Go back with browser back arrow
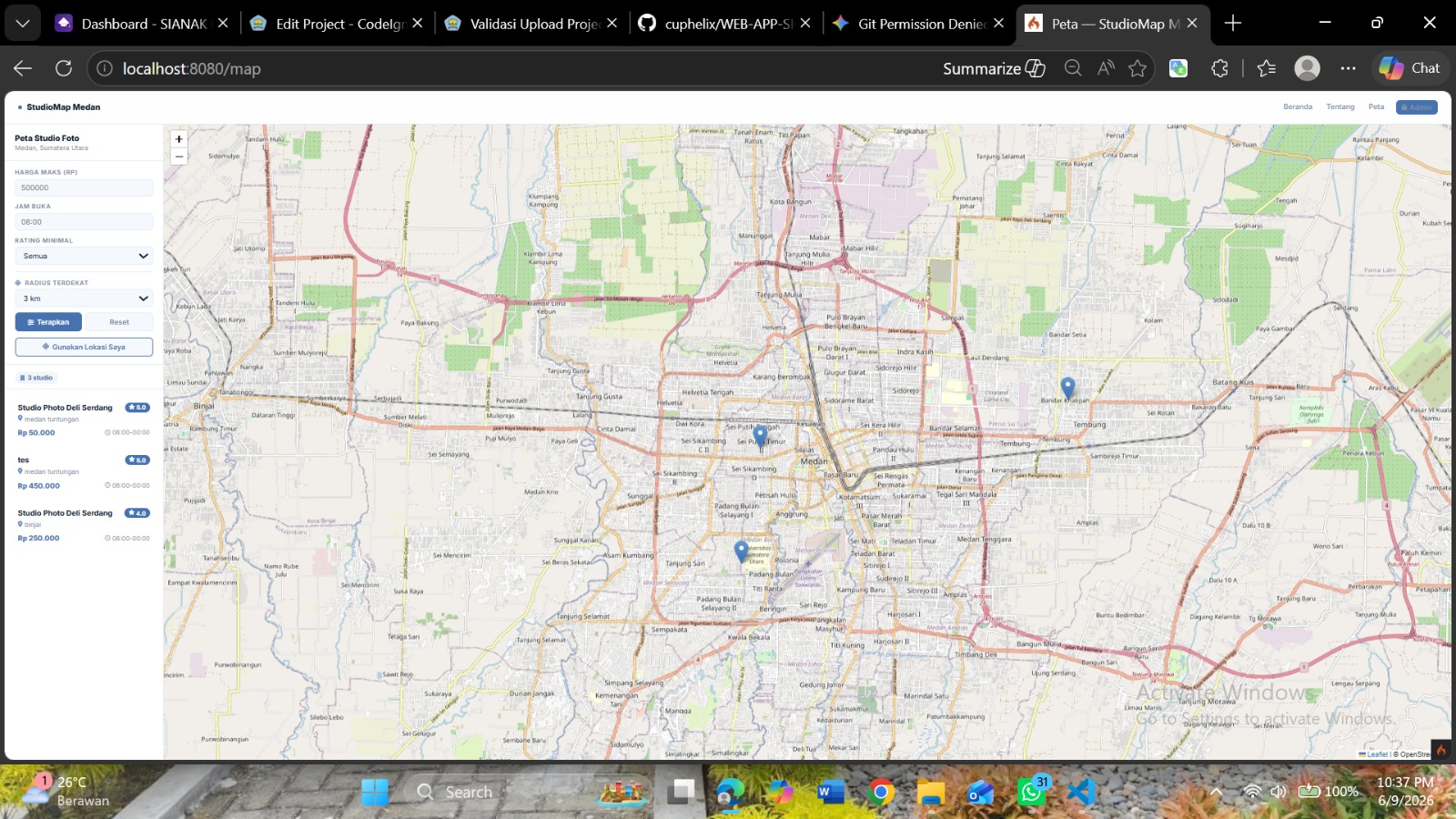The image size is (1456, 819). click(x=23, y=68)
